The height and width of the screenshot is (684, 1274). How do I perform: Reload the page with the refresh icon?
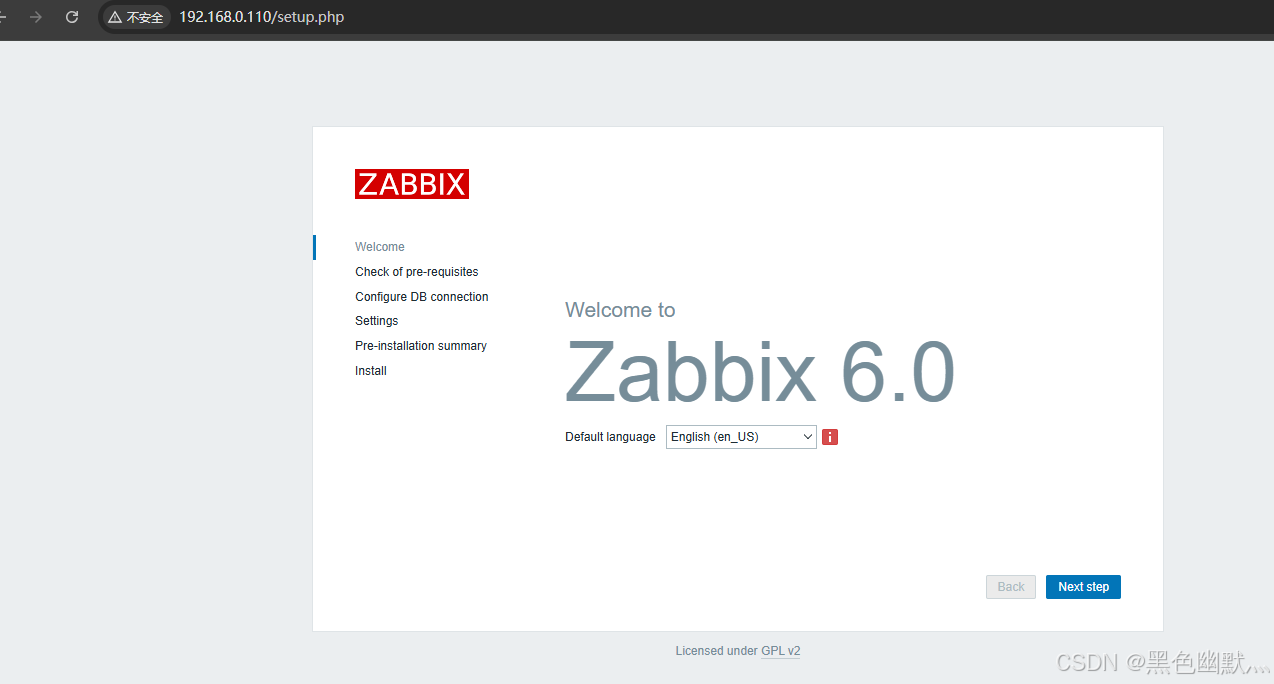(x=72, y=17)
